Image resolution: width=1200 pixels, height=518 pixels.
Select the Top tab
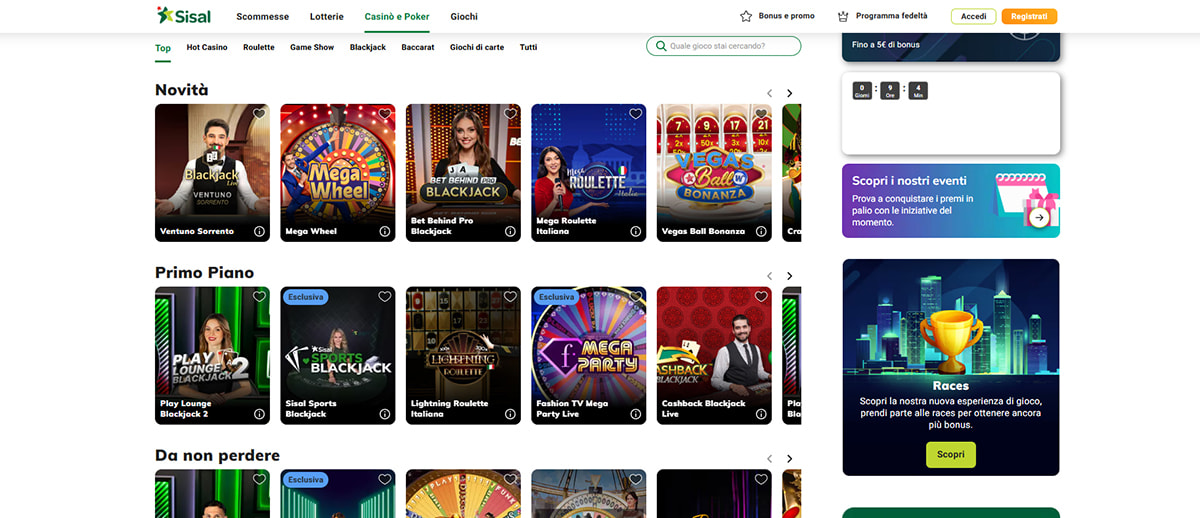163,47
